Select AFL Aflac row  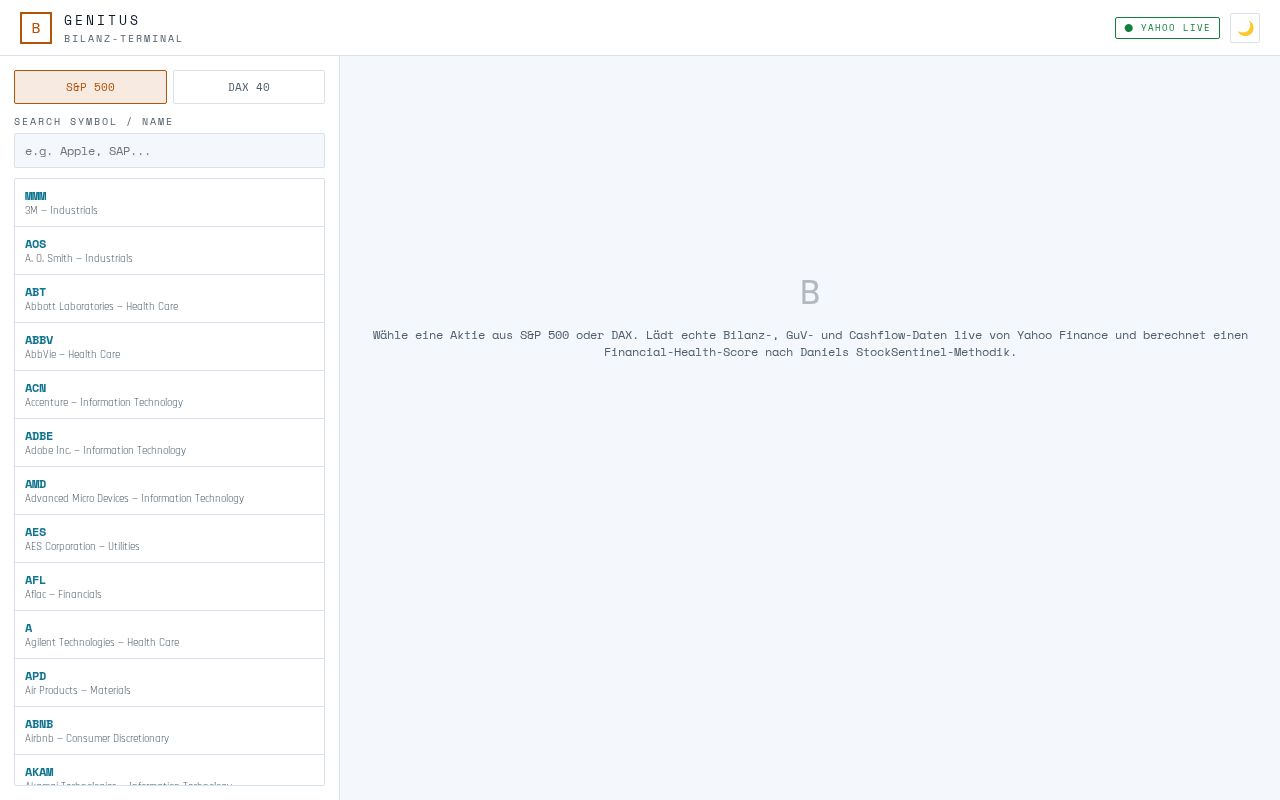[169, 587]
